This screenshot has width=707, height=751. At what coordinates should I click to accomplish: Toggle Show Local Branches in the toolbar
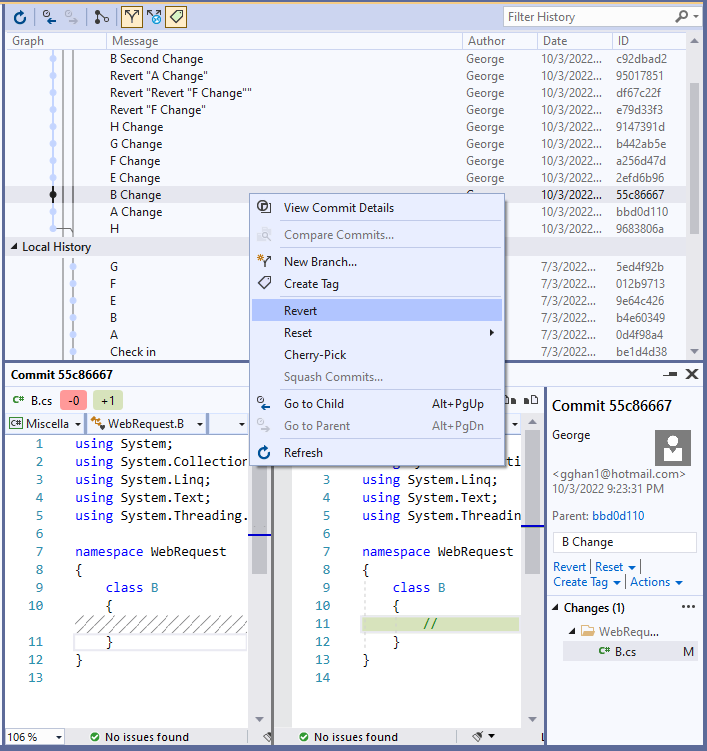click(x=131, y=18)
